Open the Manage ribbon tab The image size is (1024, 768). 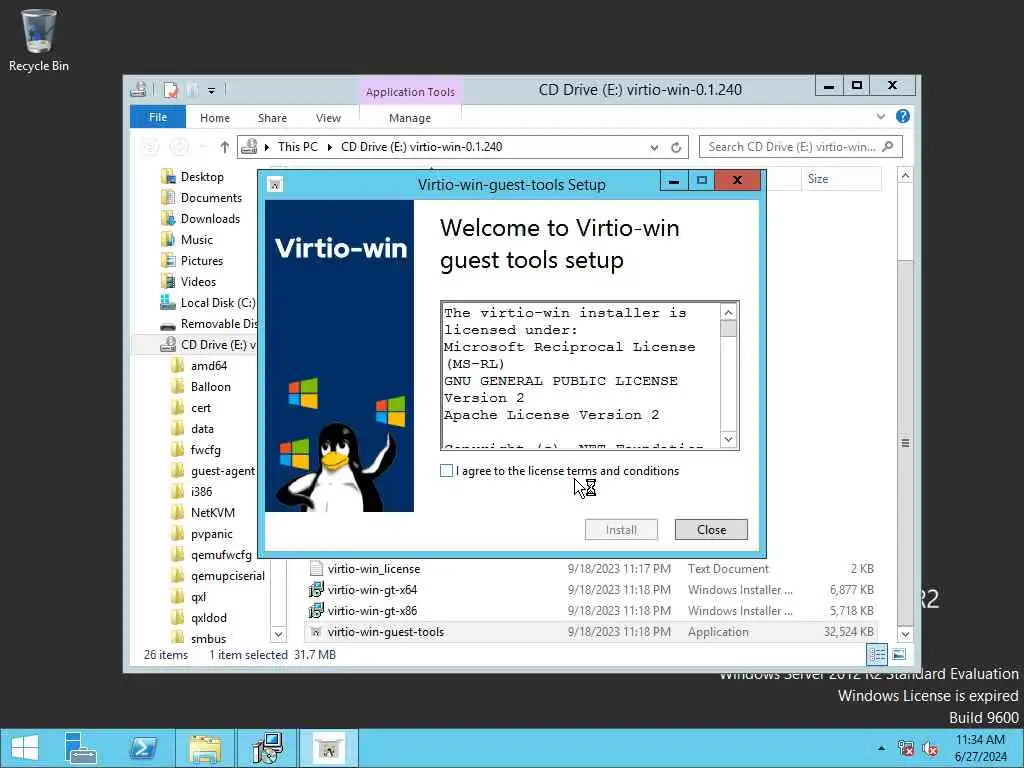click(410, 118)
